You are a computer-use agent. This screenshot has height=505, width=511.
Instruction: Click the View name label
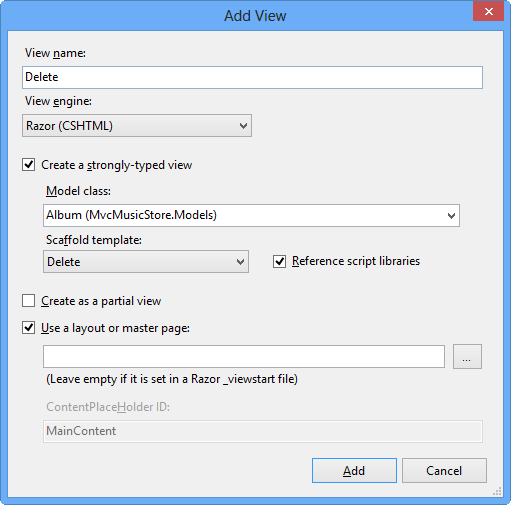click(55, 53)
